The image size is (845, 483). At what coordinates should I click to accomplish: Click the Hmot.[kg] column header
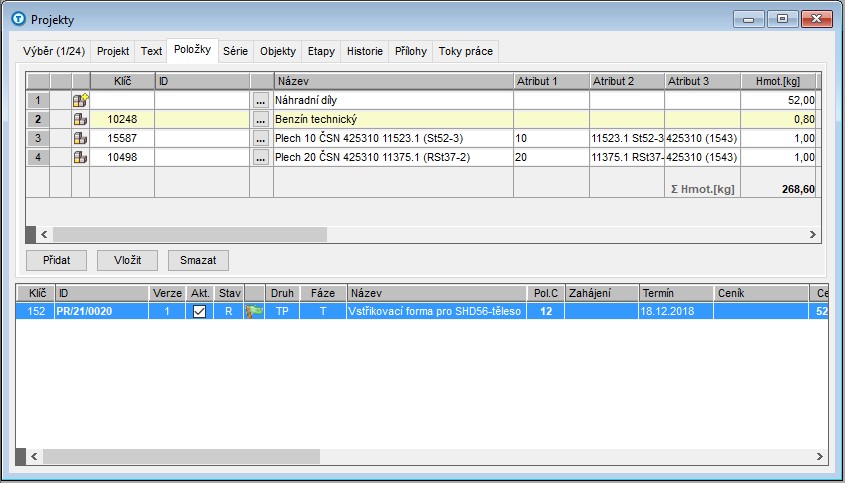(779, 81)
